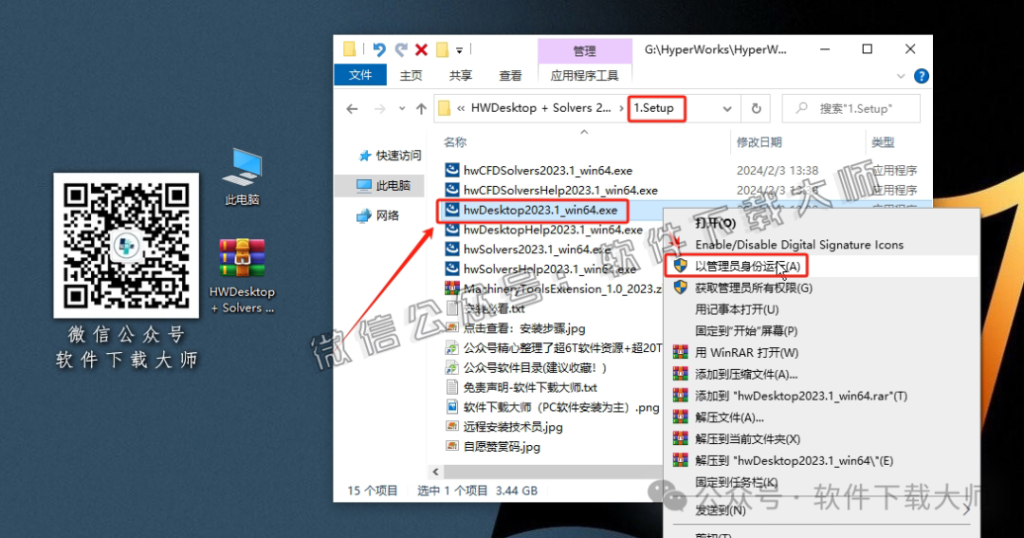
Task: Select file hwCFDSolvers2023.1_win64.exe
Action: [x=548, y=170]
